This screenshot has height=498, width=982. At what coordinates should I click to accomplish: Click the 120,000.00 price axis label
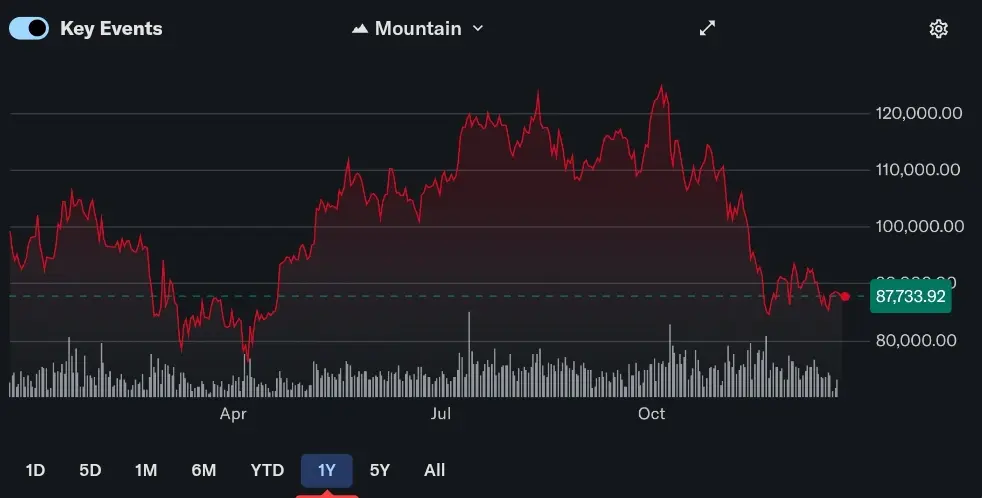tap(918, 113)
